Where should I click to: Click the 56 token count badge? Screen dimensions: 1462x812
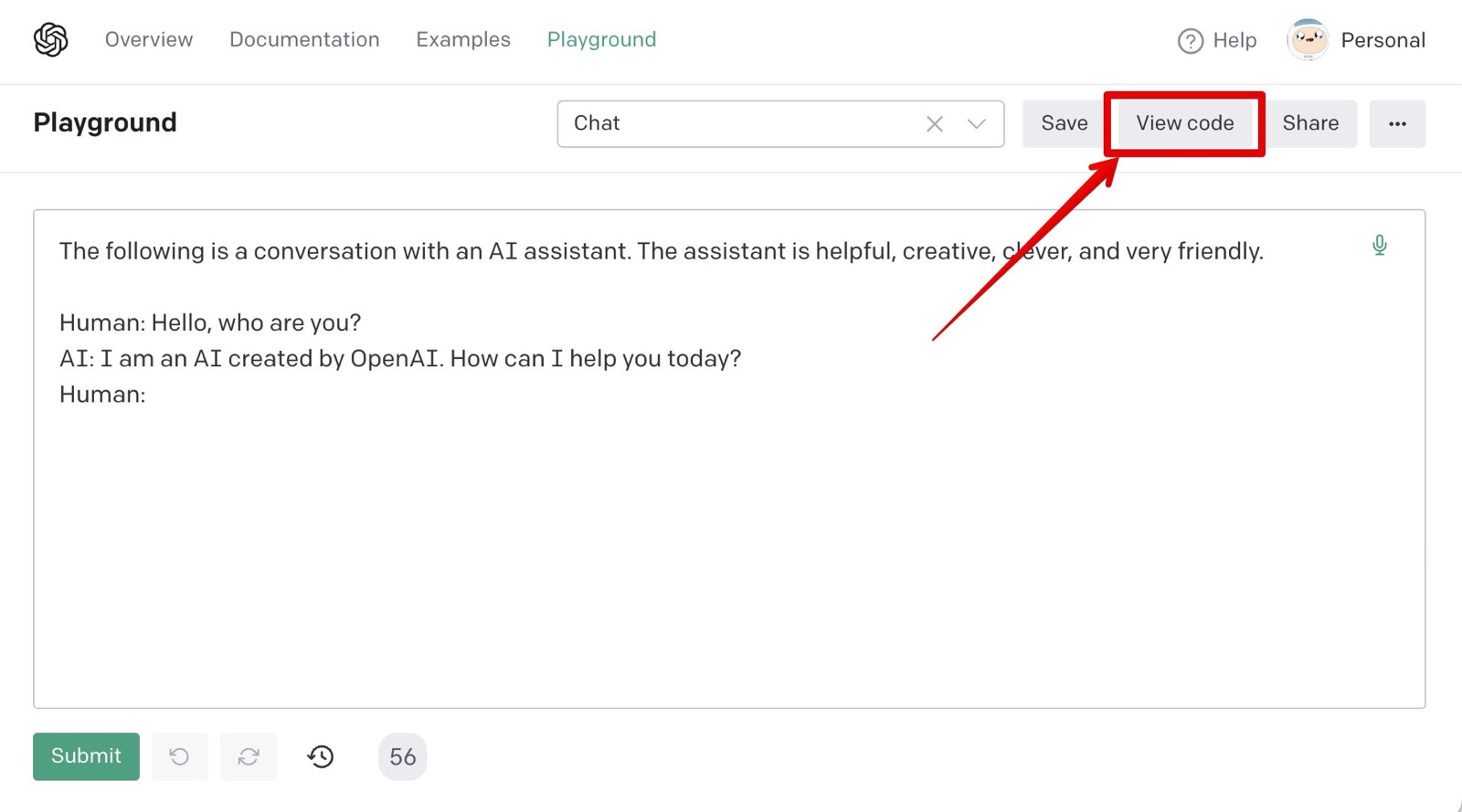pos(402,756)
